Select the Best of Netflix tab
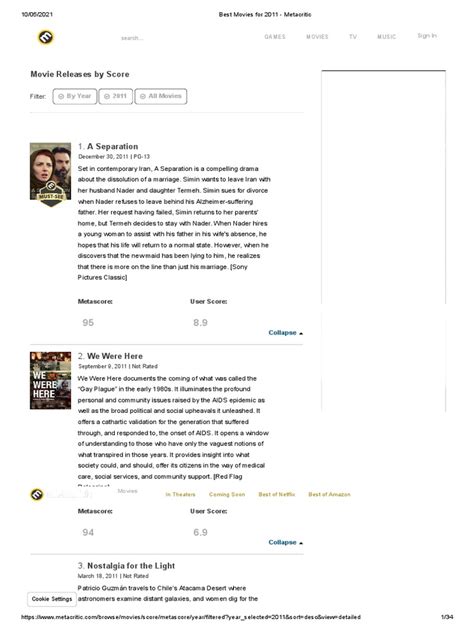This screenshot has height=632, width=474. tap(277, 495)
